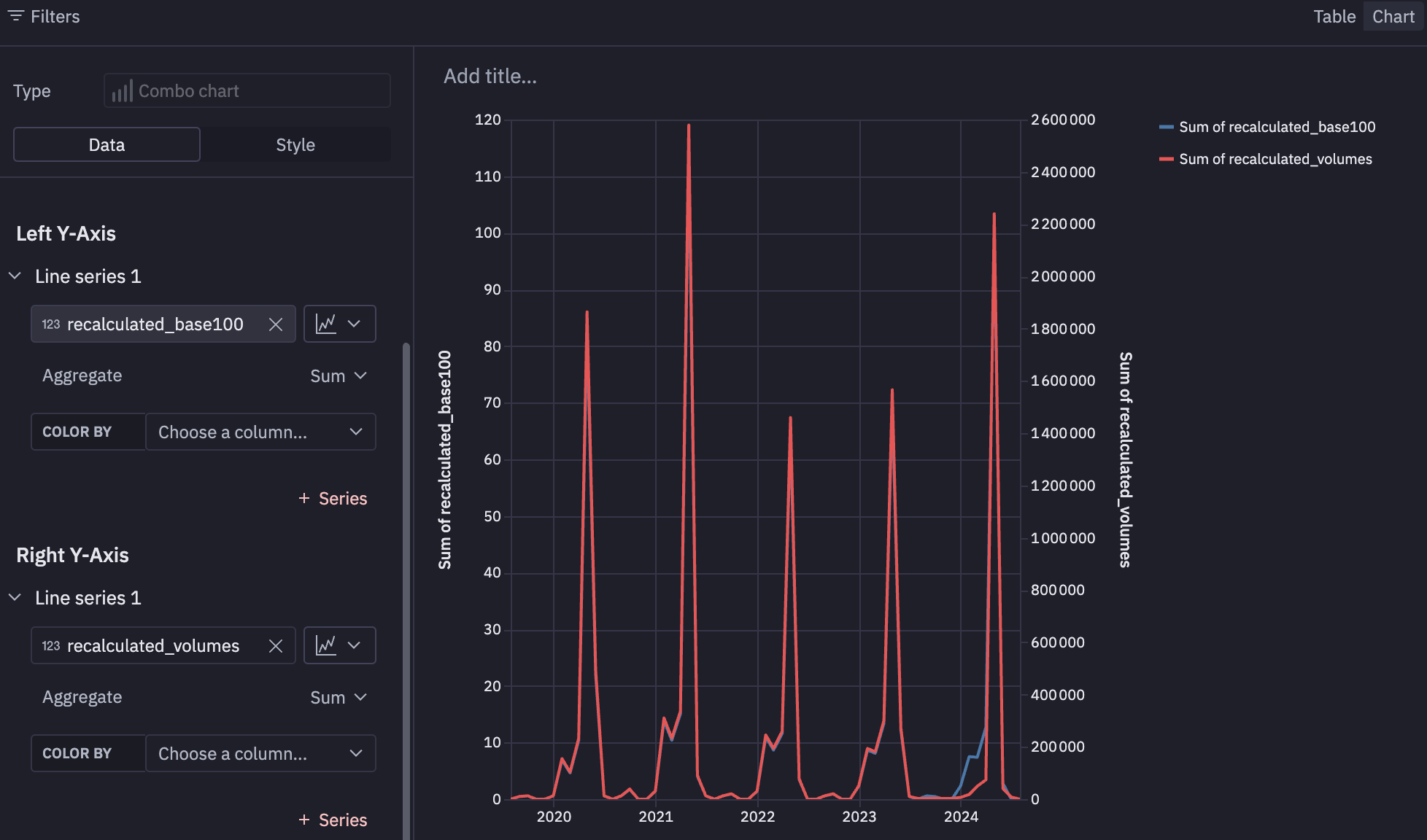
Task: Click the 2022 x-axis label
Action: [757, 817]
